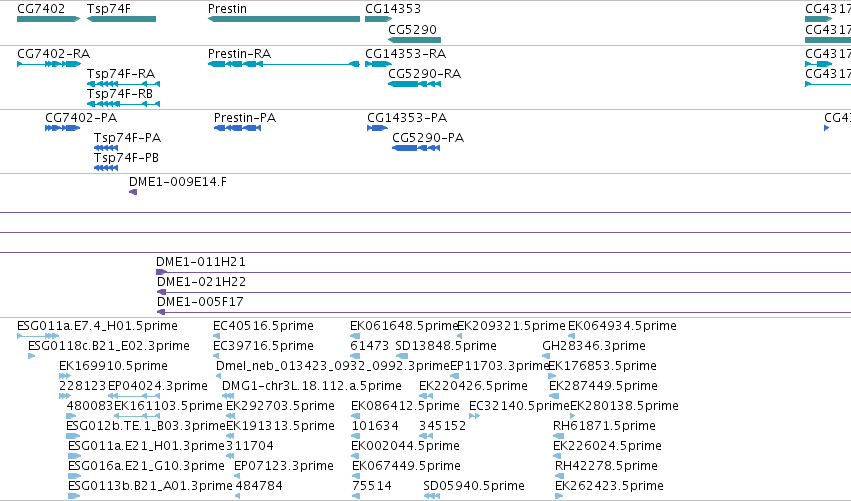
Task: Select EST ESG0118c.B21_E02.3prime label
Action: click(x=109, y=346)
